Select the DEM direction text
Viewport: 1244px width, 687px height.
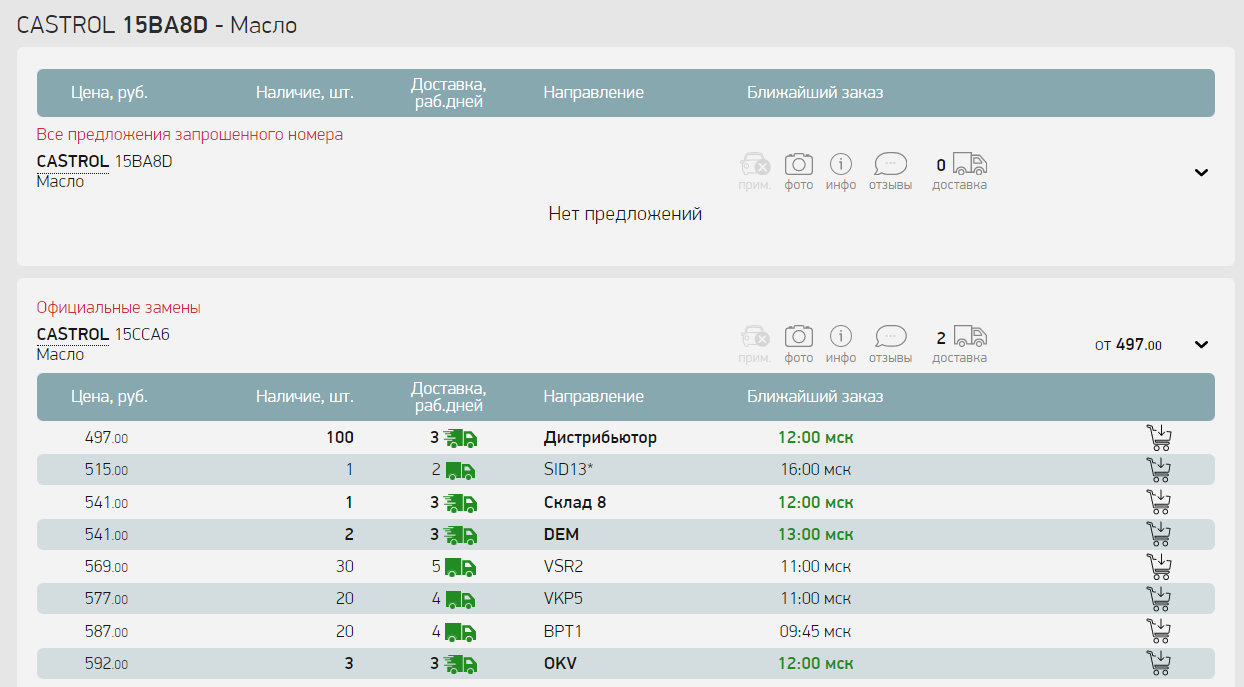(x=561, y=534)
